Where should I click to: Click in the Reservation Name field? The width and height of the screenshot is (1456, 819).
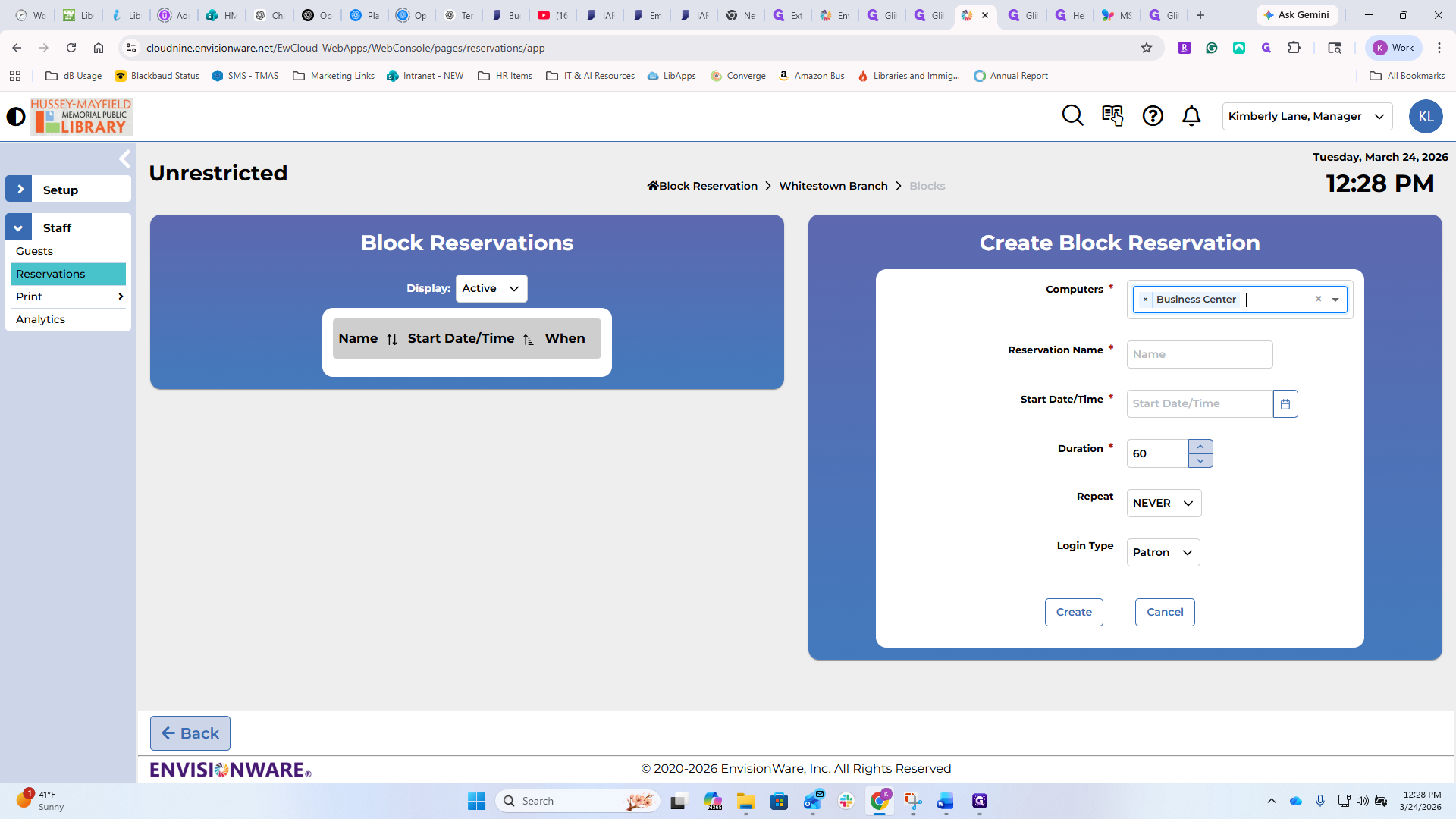(1199, 355)
